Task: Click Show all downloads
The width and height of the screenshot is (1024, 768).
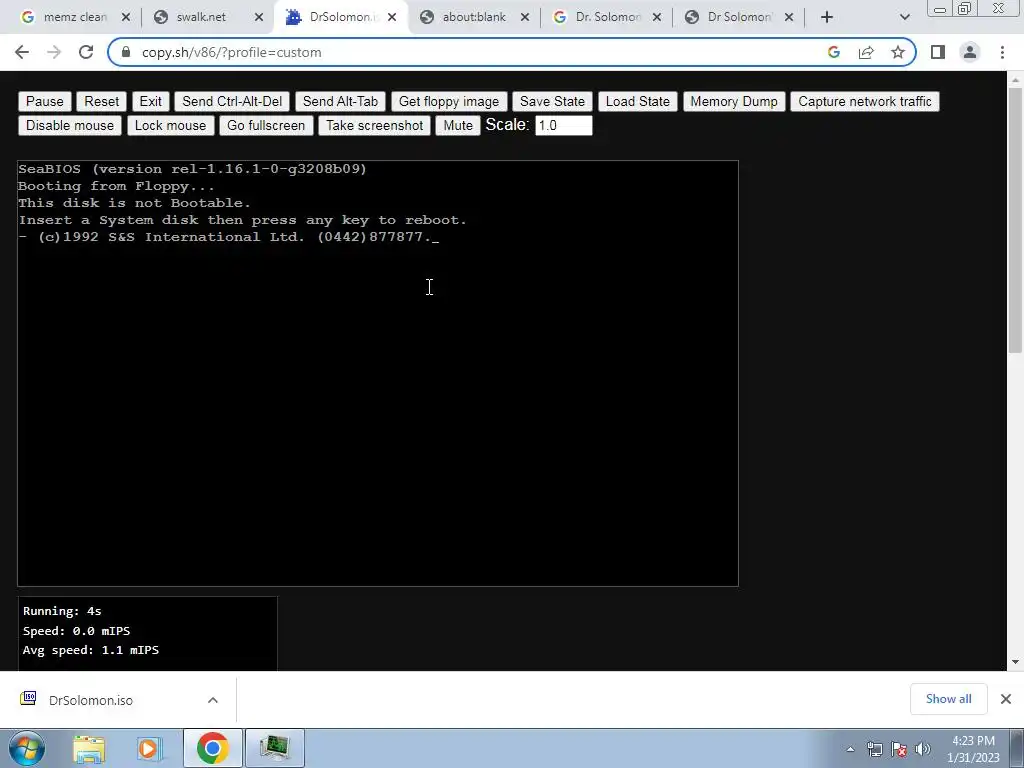Action: [x=948, y=699]
